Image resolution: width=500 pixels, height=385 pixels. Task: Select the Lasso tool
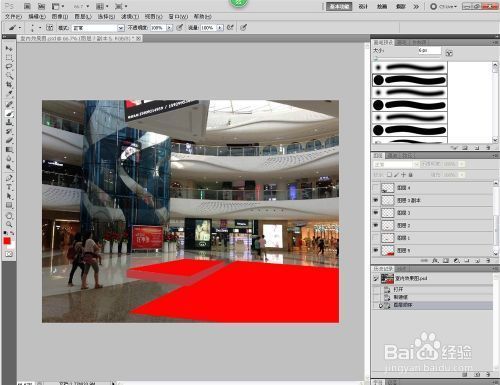(9, 67)
